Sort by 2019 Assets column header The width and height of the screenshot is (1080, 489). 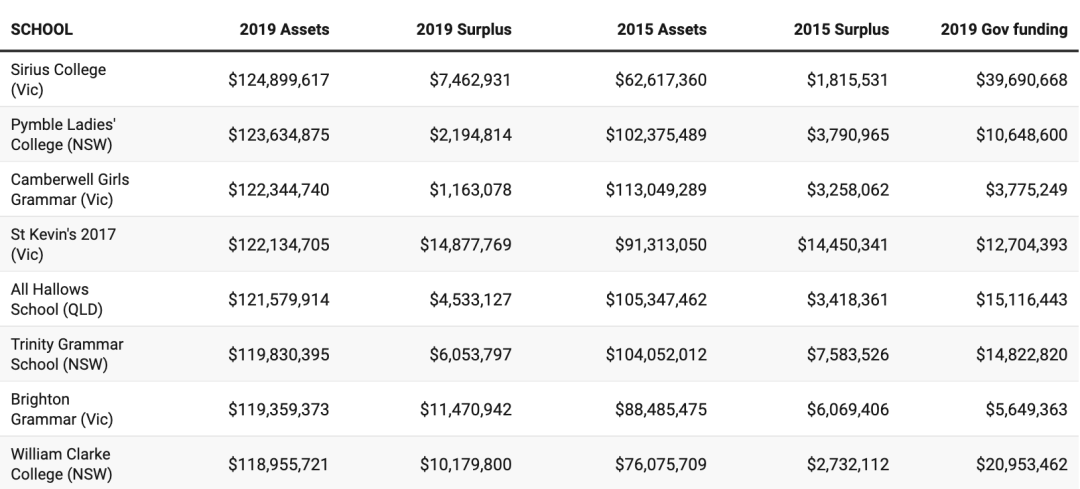(284, 30)
